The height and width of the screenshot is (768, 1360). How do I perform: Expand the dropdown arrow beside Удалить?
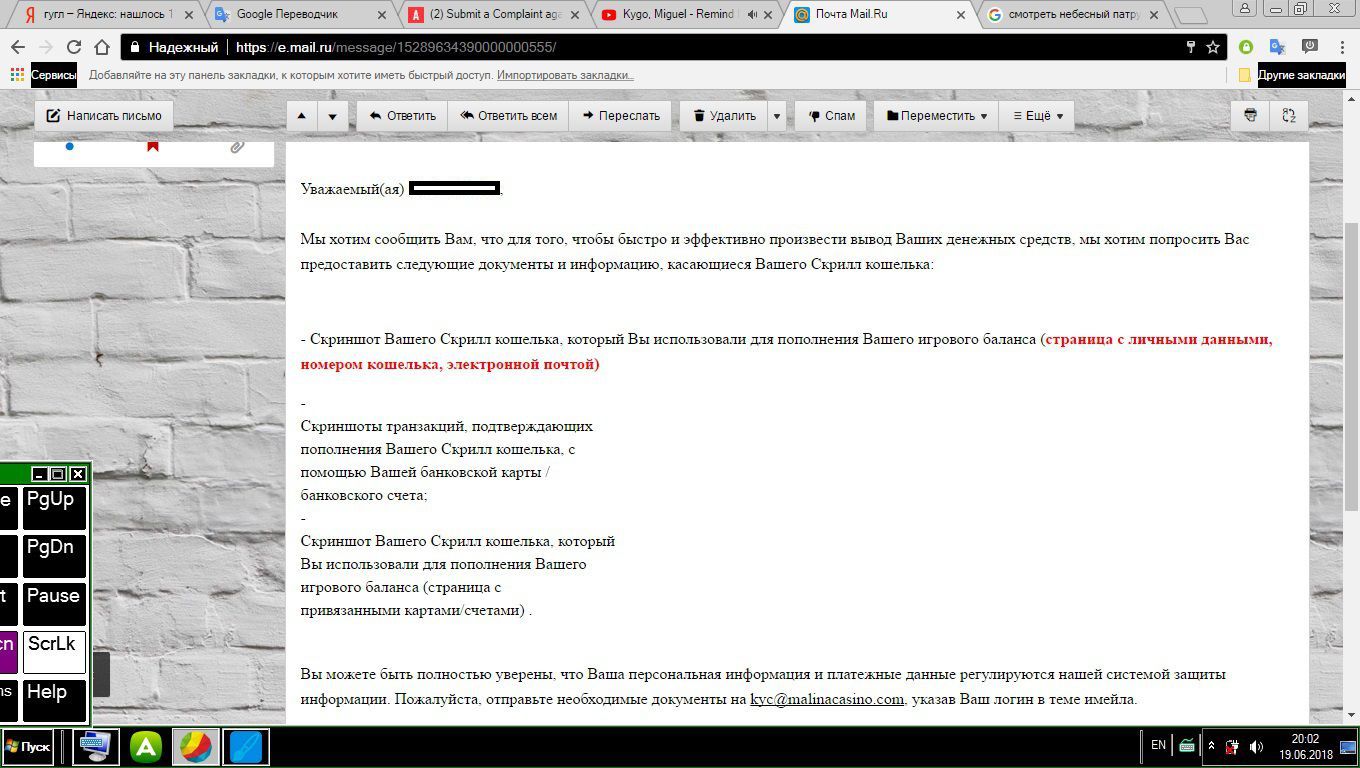point(777,116)
